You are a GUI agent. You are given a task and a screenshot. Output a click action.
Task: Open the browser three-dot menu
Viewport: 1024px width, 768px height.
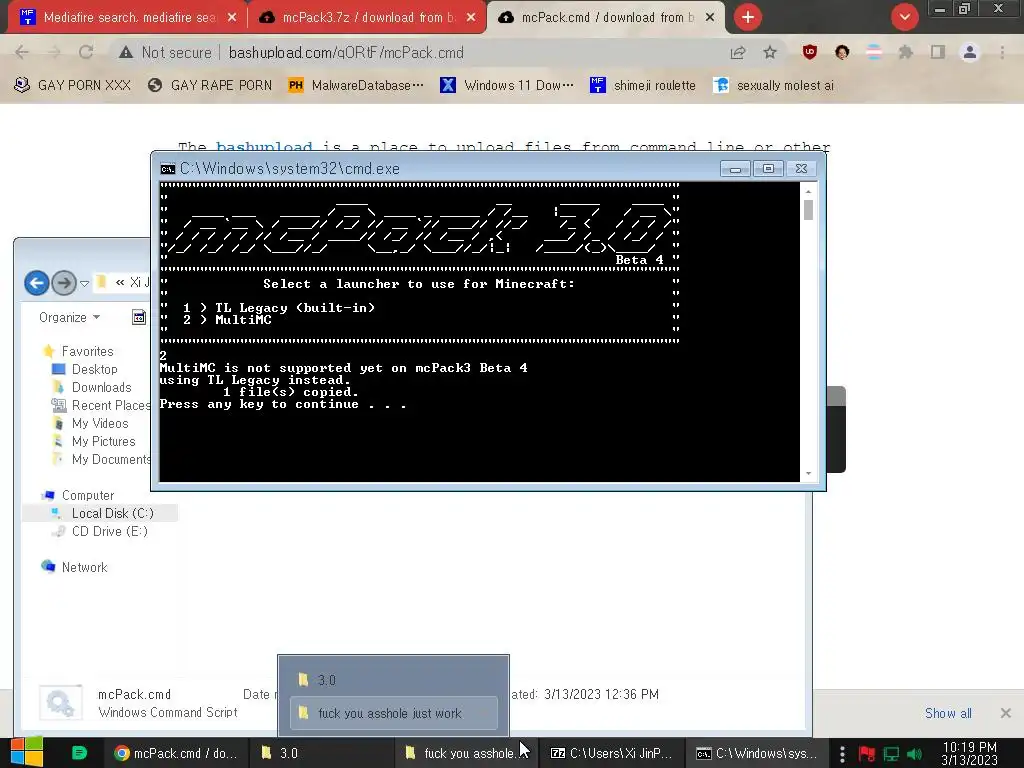click(1002, 52)
